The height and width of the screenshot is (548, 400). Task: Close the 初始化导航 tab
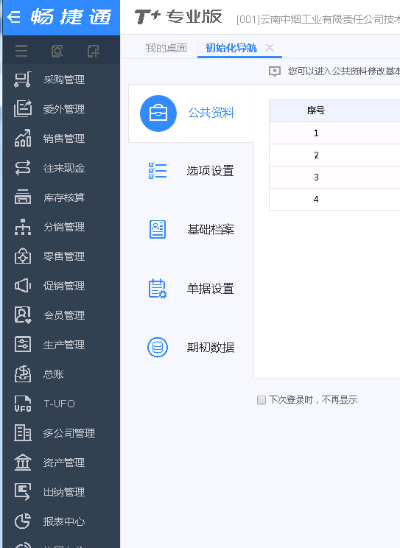[269, 48]
